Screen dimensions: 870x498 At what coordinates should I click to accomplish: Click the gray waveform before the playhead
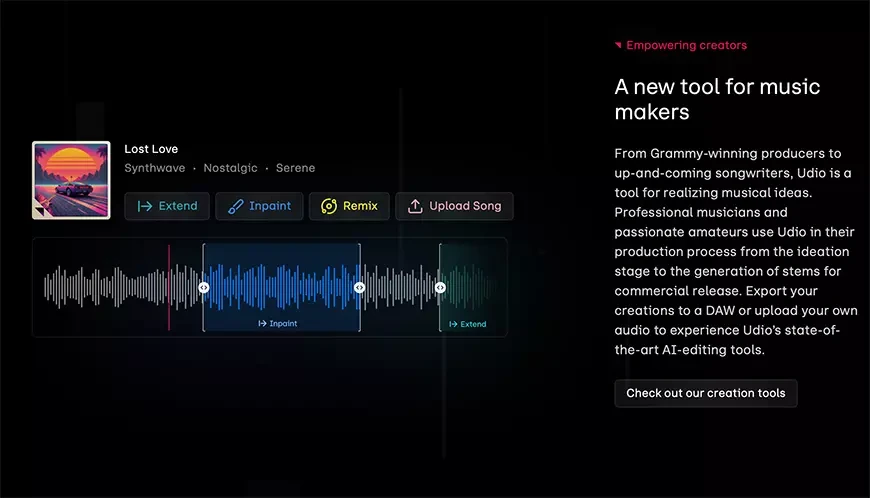(x=105, y=287)
